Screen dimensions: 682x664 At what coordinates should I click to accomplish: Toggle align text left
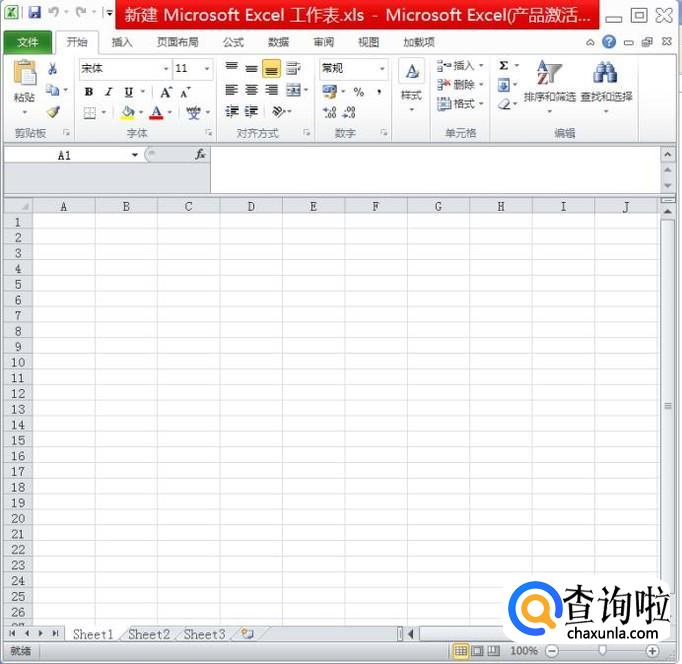pos(231,90)
